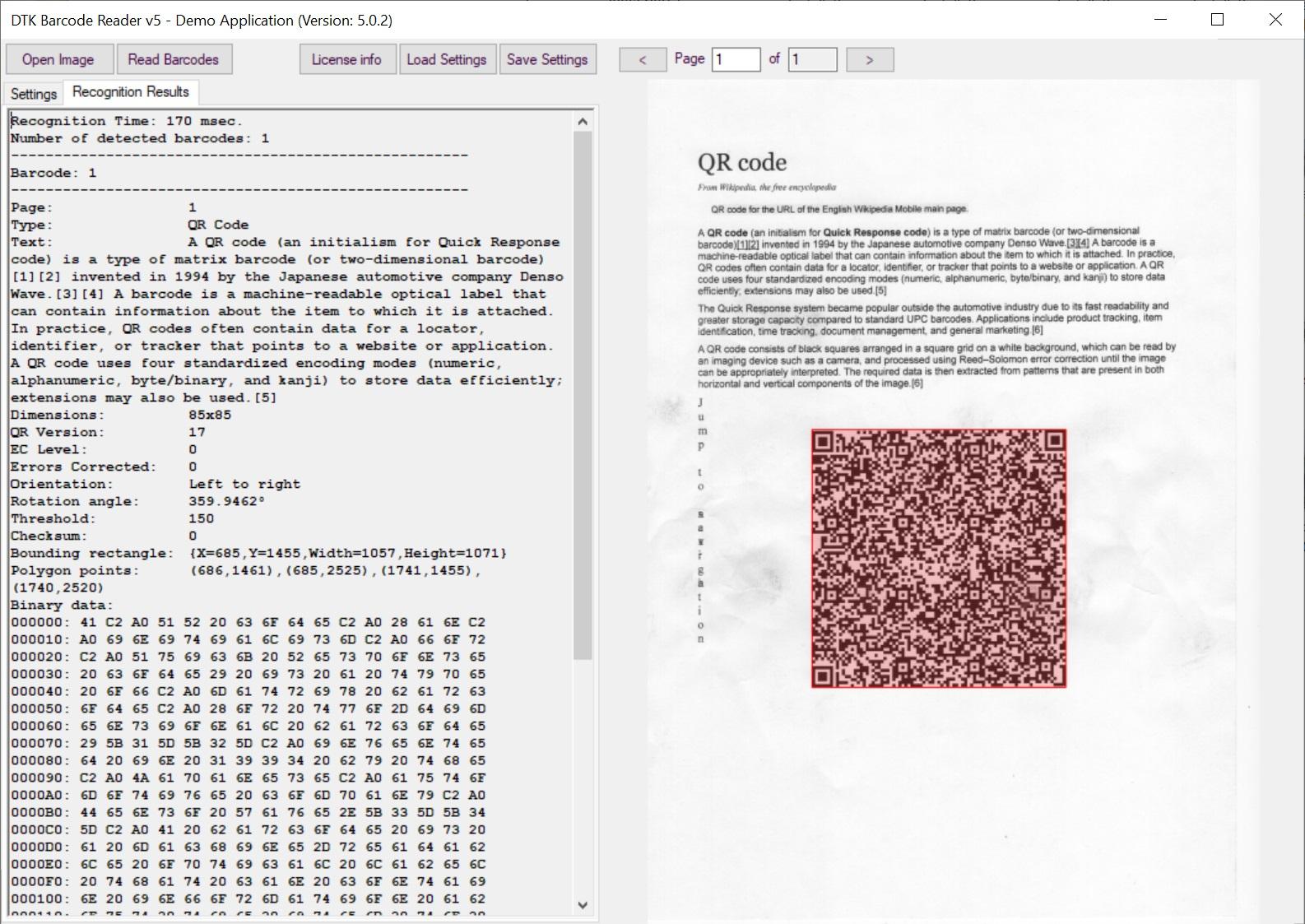Close the DTK Barcode Reader window
The height and width of the screenshot is (924, 1305).
click(1275, 20)
